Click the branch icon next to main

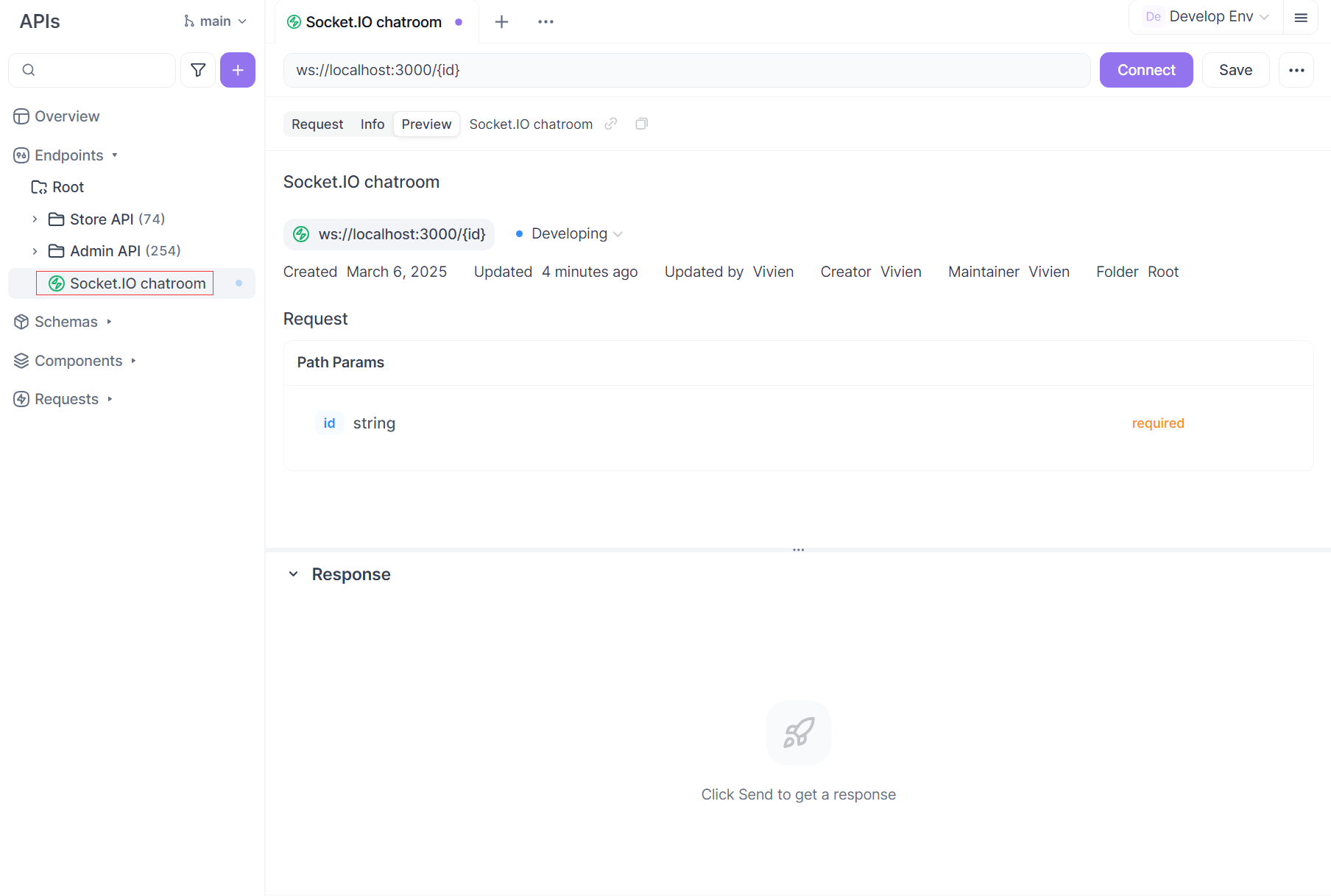(x=189, y=21)
